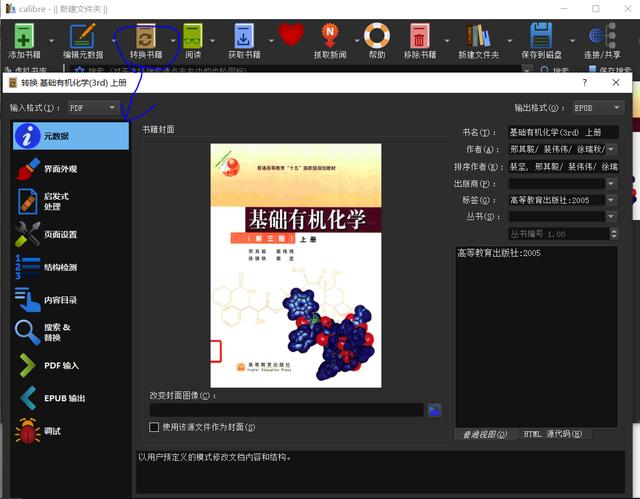Image resolution: width=640 pixels, height=499 pixels.
Task: Expand the 作者 (Author) dropdown arrow
Action: [611, 149]
